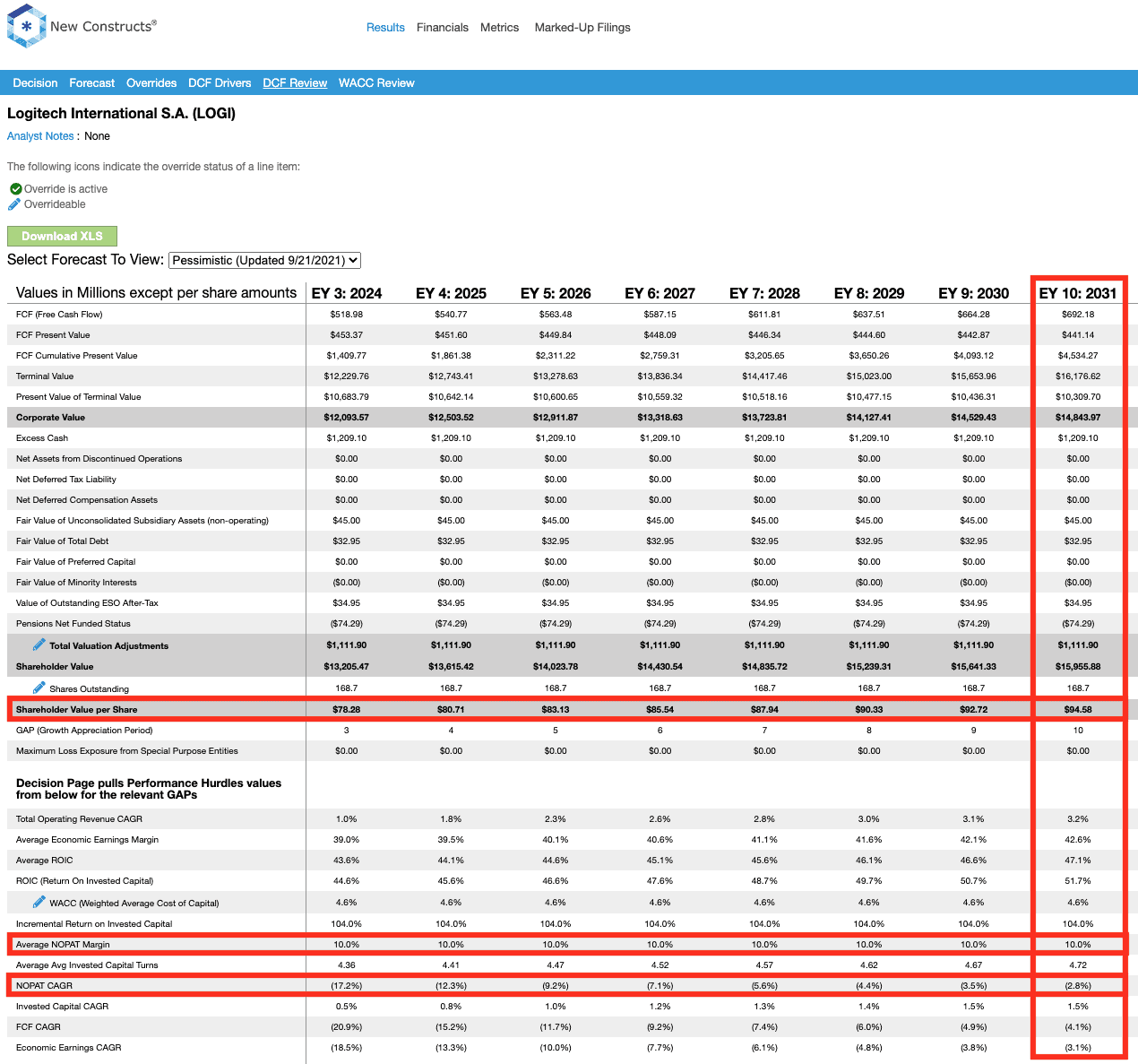This screenshot has width=1138, height=1064.
Task: Click the Pensions Net Funded Status label
Action: pyautogui.click(x=73, y=624)
